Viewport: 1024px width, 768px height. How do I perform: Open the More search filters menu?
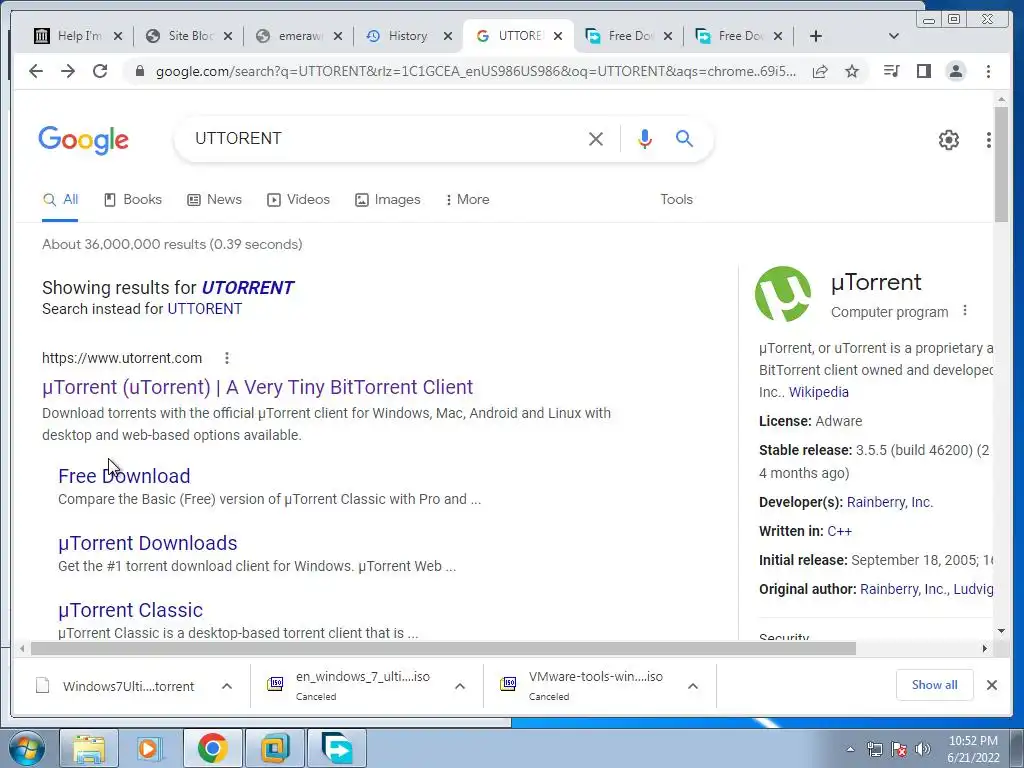coord(467,199)
